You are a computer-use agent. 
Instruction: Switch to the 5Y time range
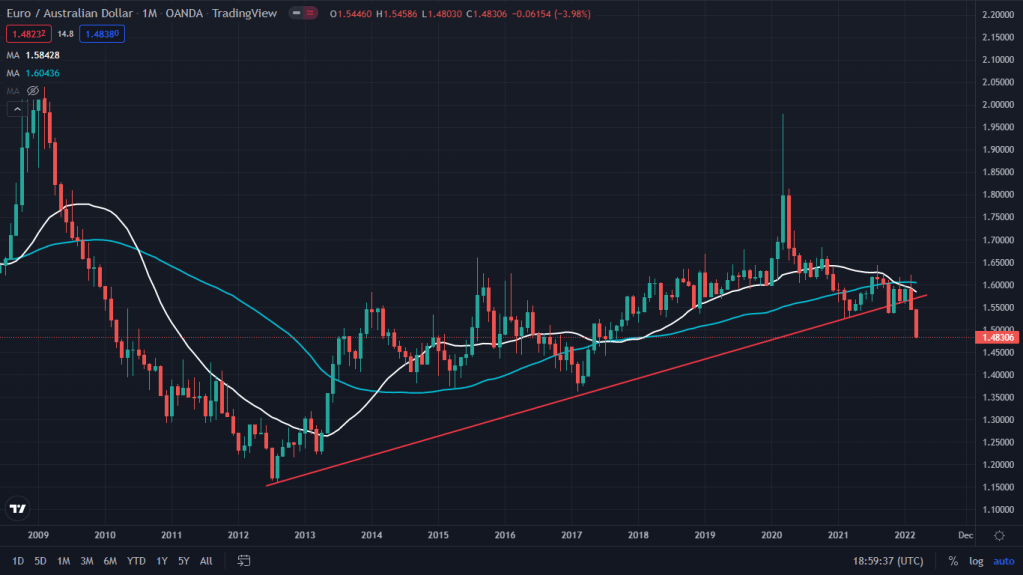point(183,561)
